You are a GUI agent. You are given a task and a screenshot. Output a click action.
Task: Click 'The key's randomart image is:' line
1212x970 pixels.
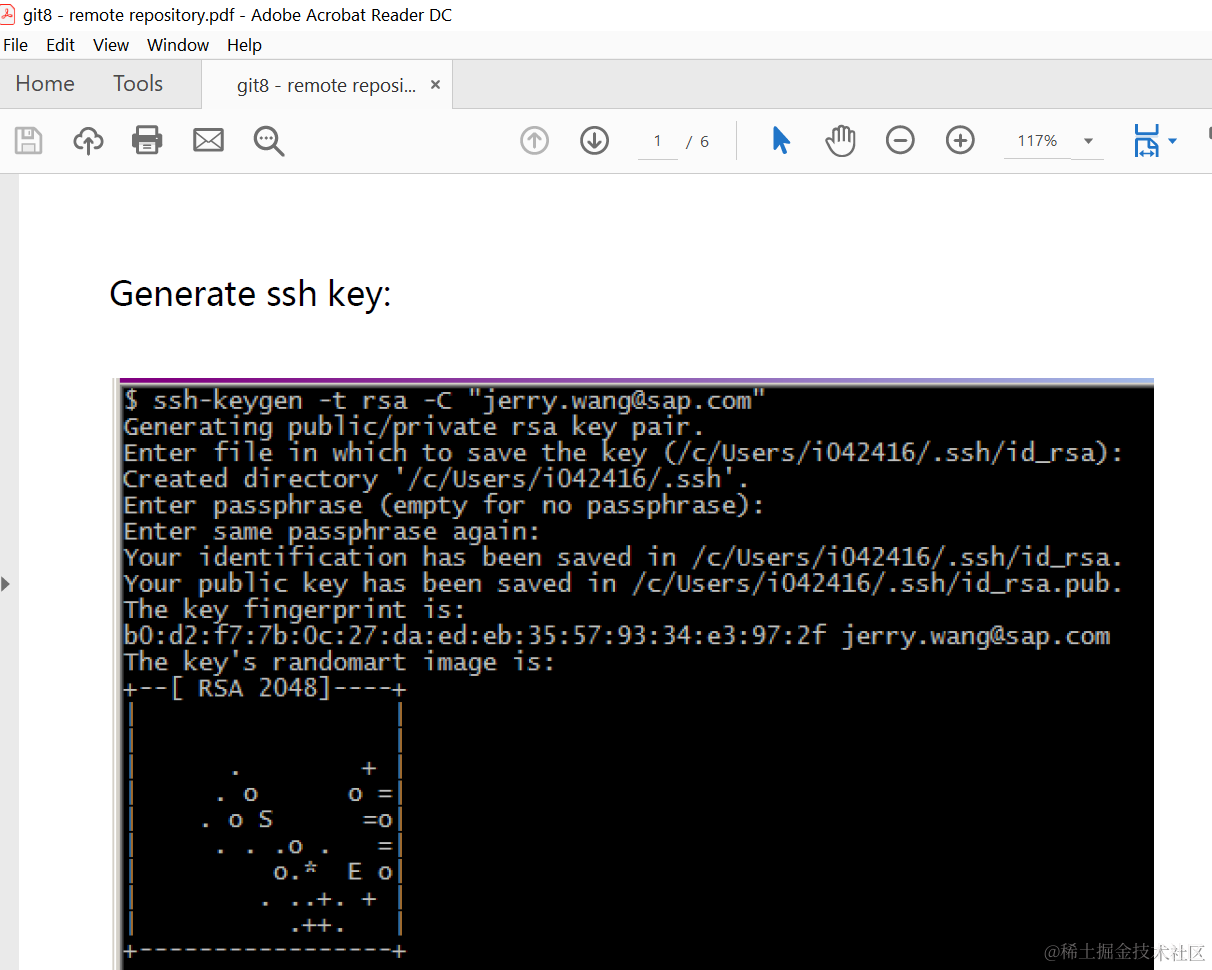[339, 662]
